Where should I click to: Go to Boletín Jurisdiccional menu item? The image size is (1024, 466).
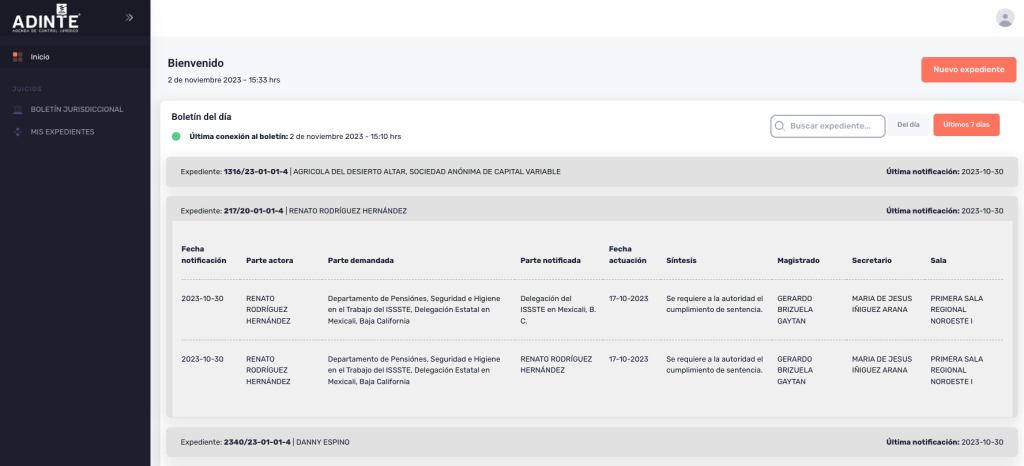pos(77,108)
